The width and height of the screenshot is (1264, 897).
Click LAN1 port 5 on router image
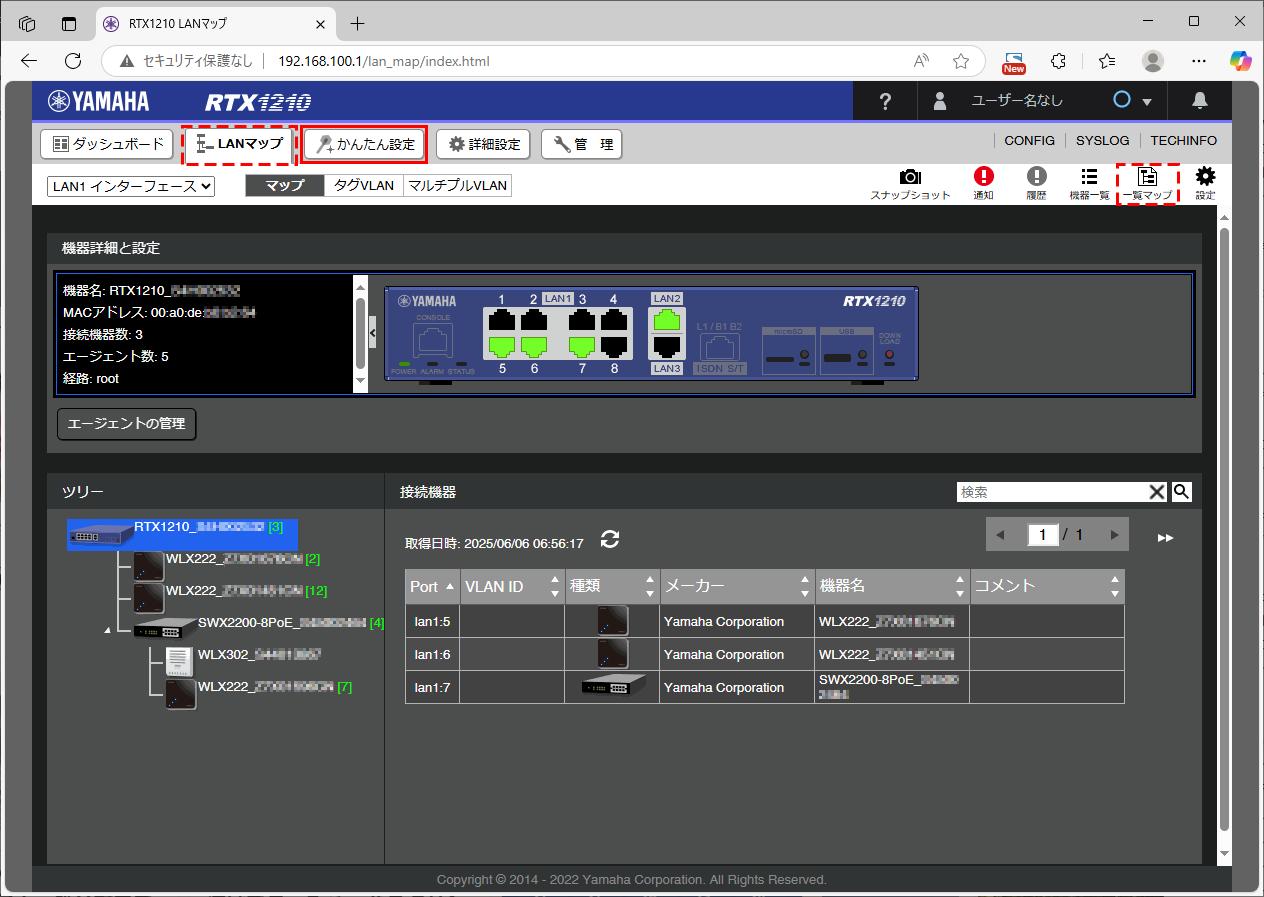pyautogui.click(x=502, y=347)
